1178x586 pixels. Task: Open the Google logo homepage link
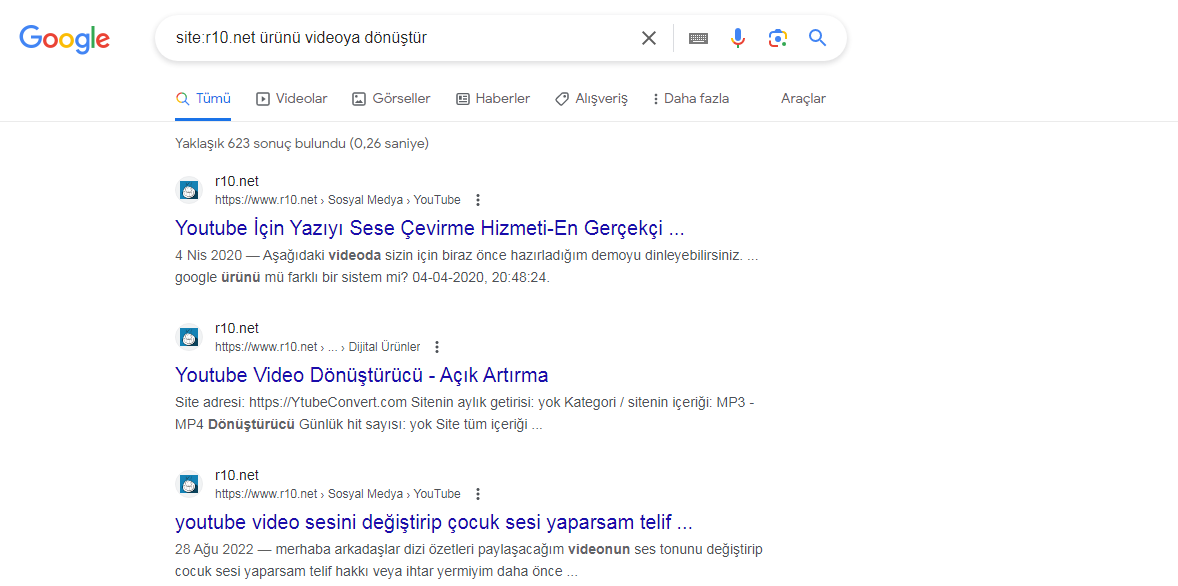[x=65, y=39]
